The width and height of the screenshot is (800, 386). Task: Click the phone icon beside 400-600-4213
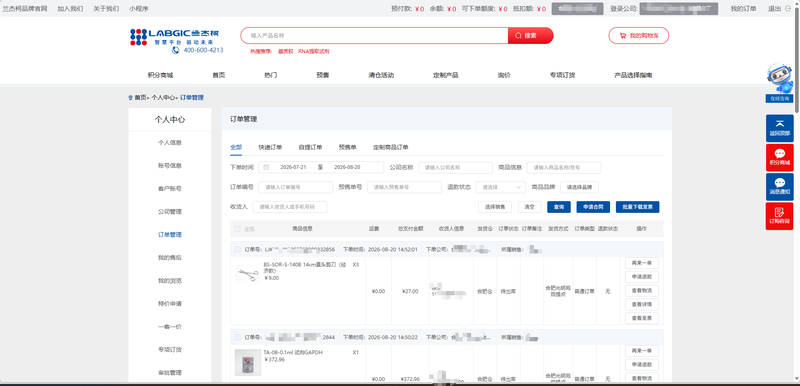[x=176, y=50]
